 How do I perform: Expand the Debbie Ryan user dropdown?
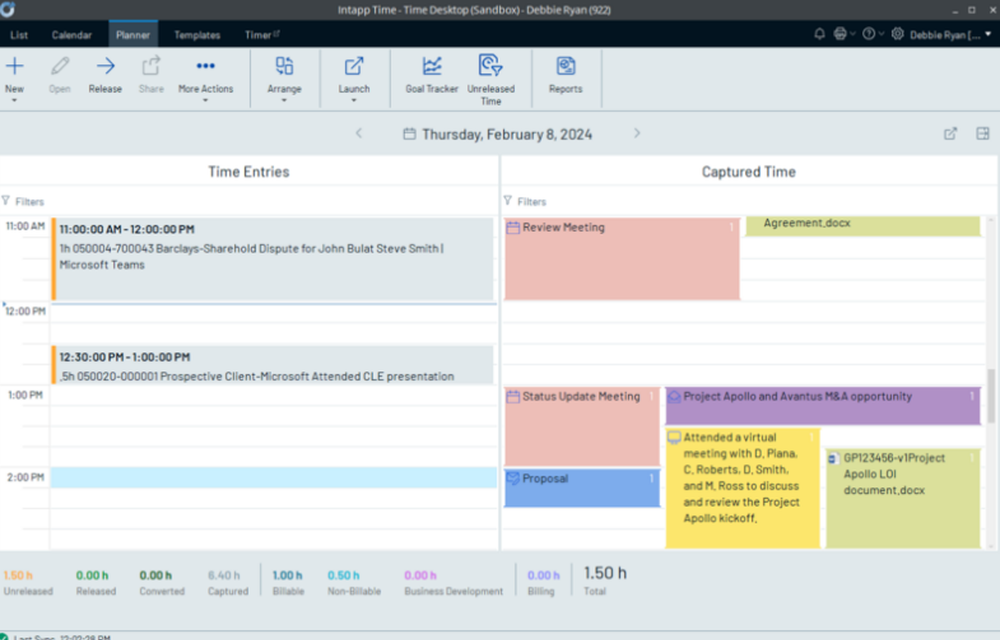pos(988,34)
